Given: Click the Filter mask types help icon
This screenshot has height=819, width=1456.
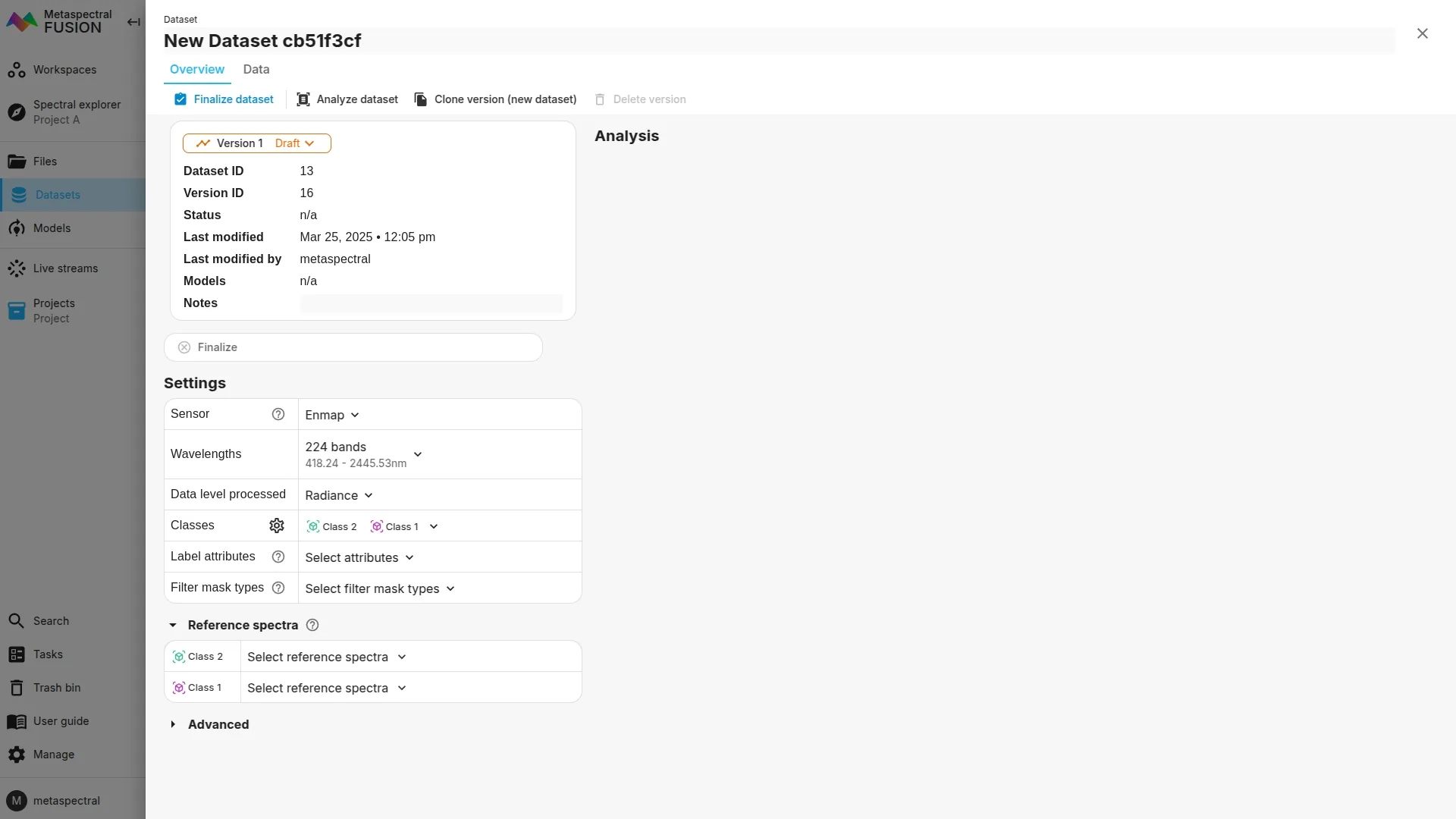Looking at the screenshot, I should tap(278, 588).
